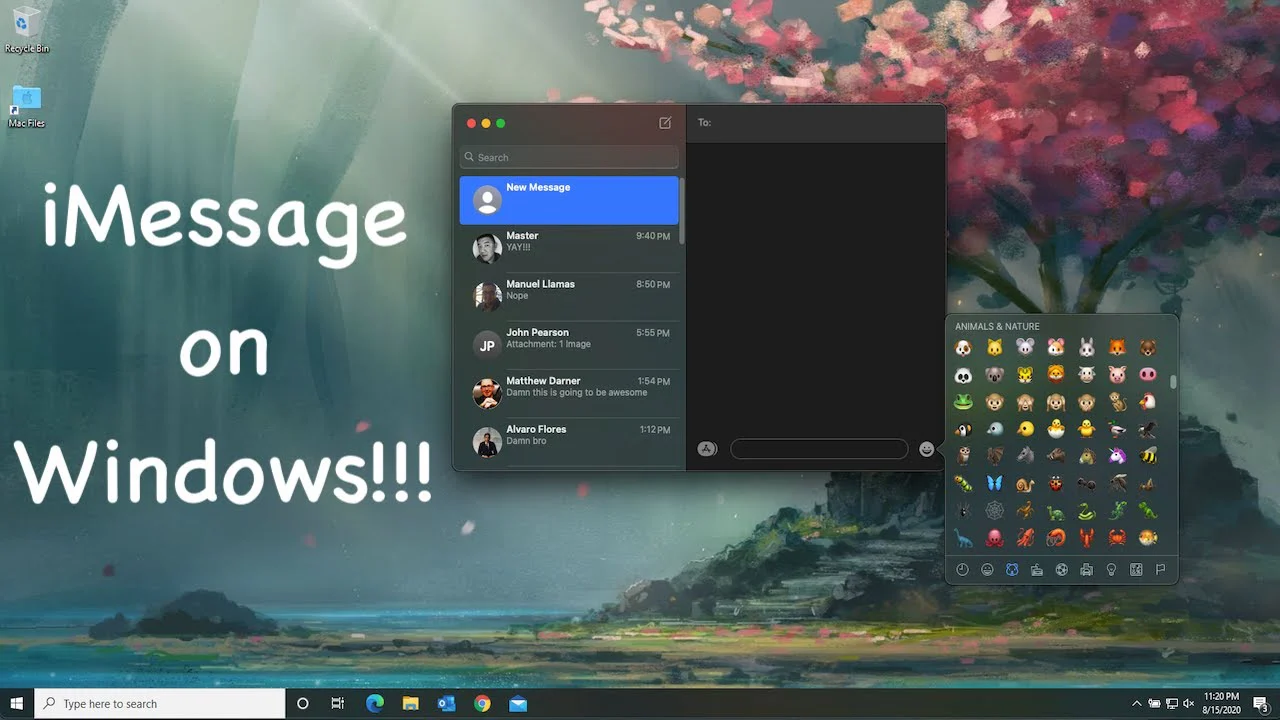Viewport: 1280px width, 720px height.
Task: Start a new message with the compose icon
Action: [664, 122]
